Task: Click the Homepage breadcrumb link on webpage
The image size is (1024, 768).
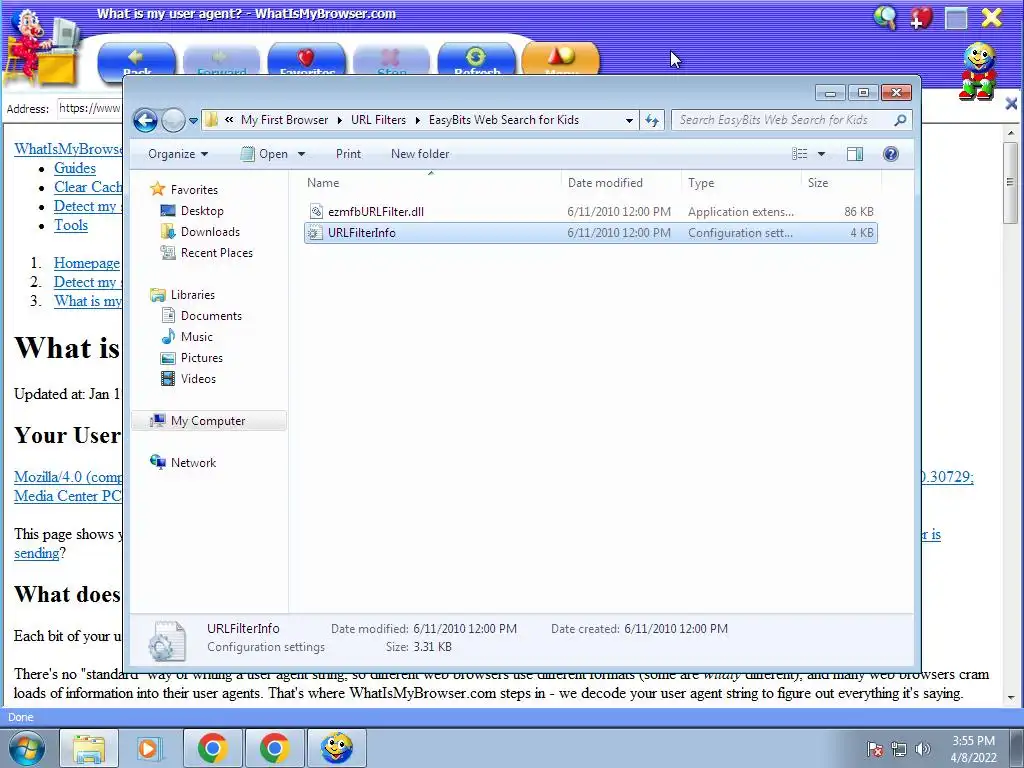Action: 87,263
